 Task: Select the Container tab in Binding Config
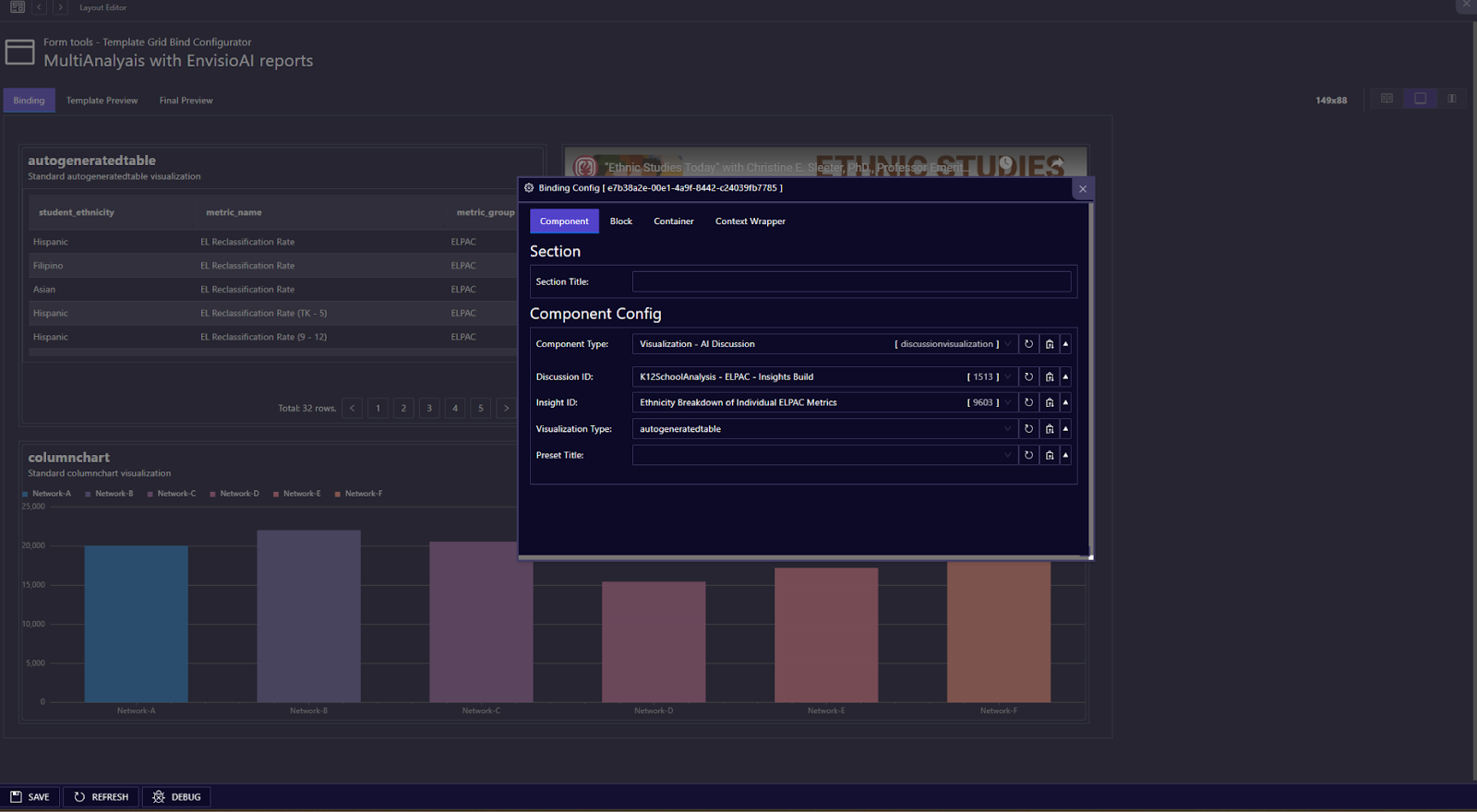pyautogui.click(x=674, y=221)
